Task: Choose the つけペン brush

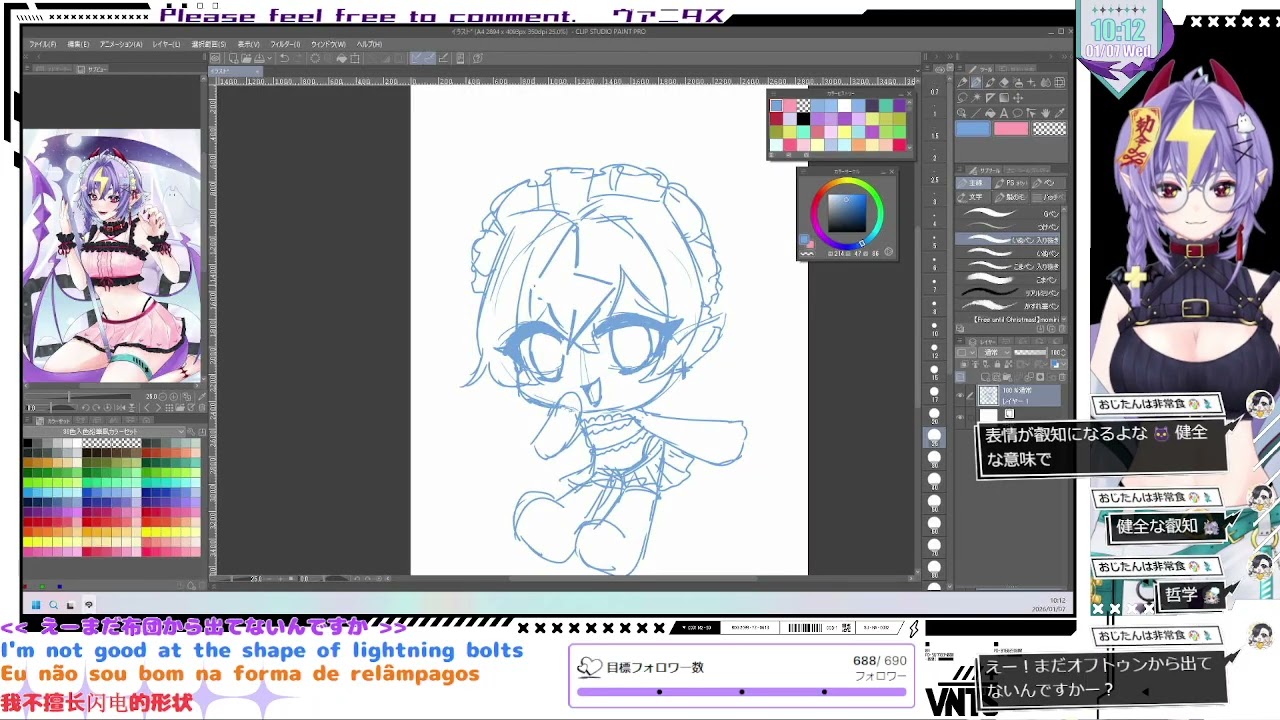Action: click(x=1007, y=225)
